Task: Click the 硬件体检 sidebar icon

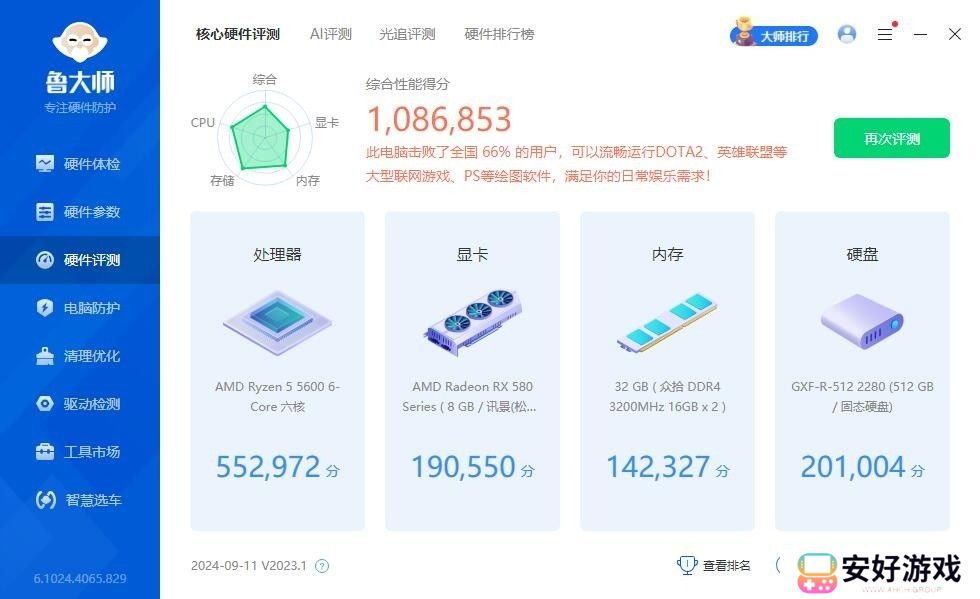Action: [45, 164]
